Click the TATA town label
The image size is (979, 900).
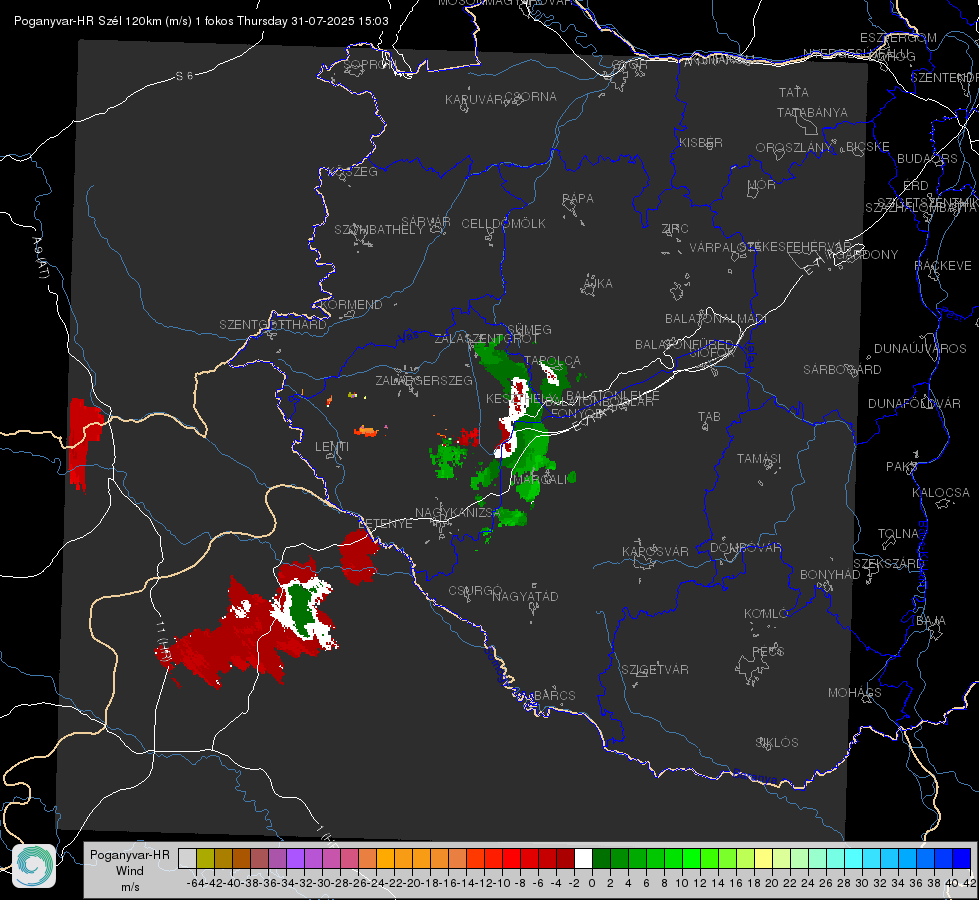(x=794, y=92)
